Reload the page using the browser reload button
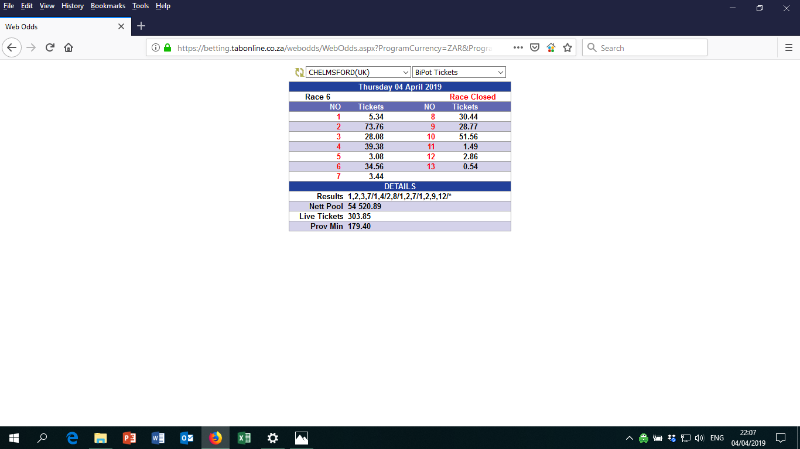 pos(49,47)
